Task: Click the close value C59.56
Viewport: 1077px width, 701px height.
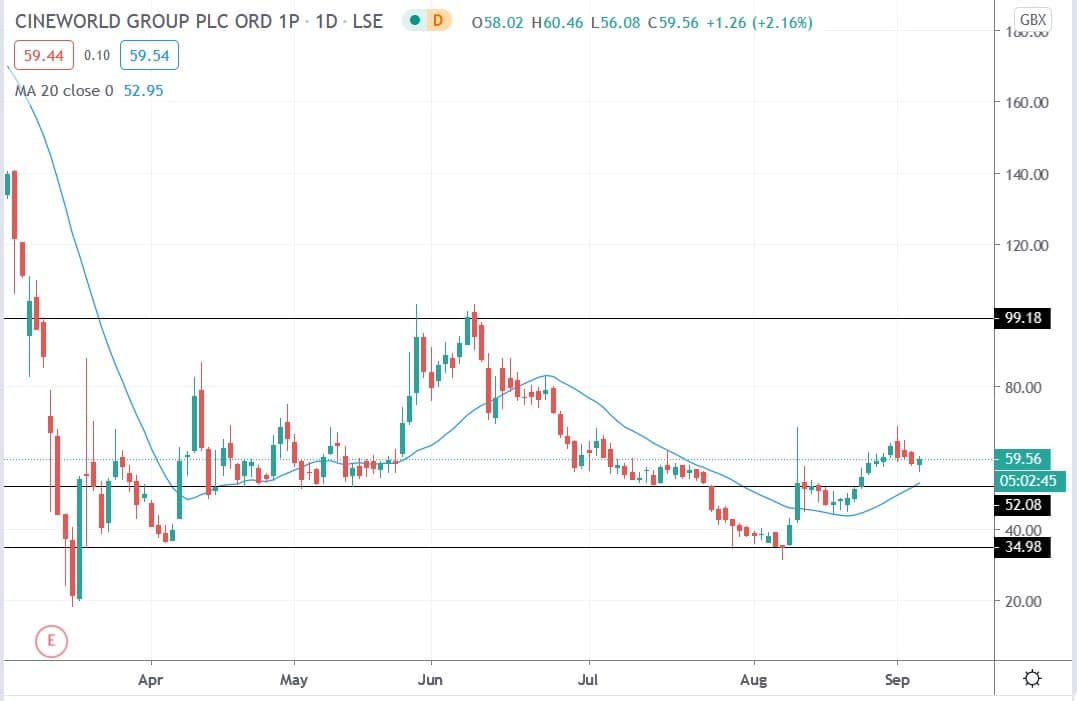Action: click(x=673, y=23)
